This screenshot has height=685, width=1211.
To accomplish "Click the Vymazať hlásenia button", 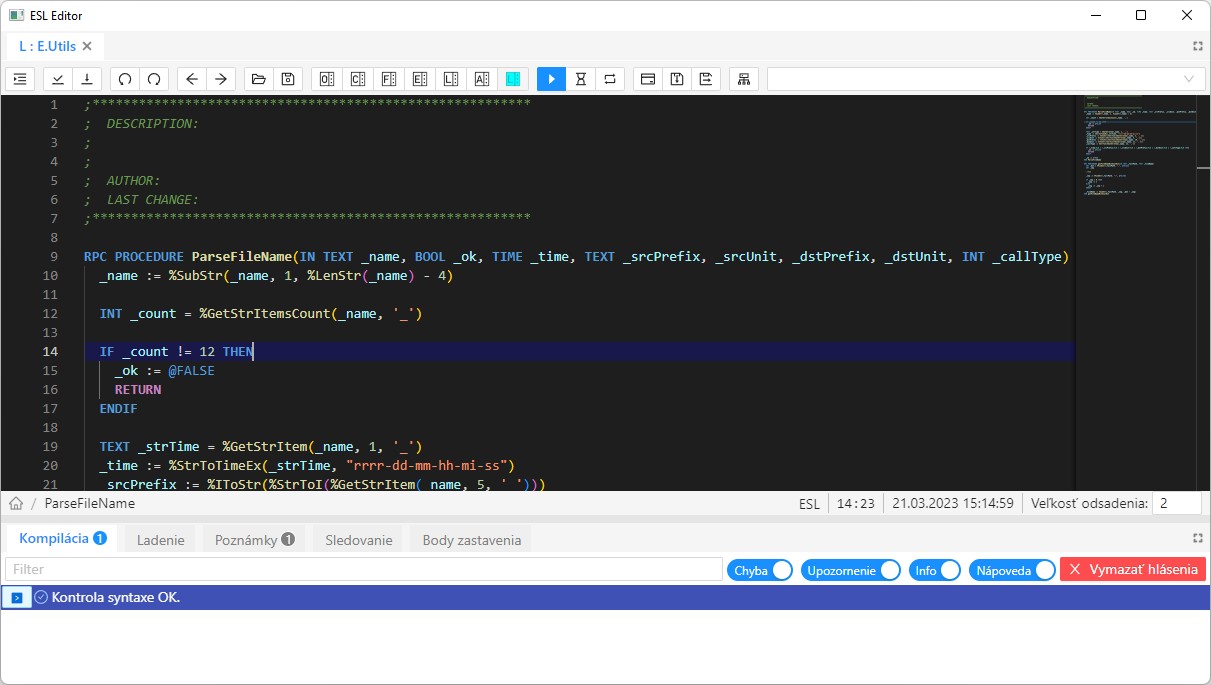I will (x=1132, y=570).
